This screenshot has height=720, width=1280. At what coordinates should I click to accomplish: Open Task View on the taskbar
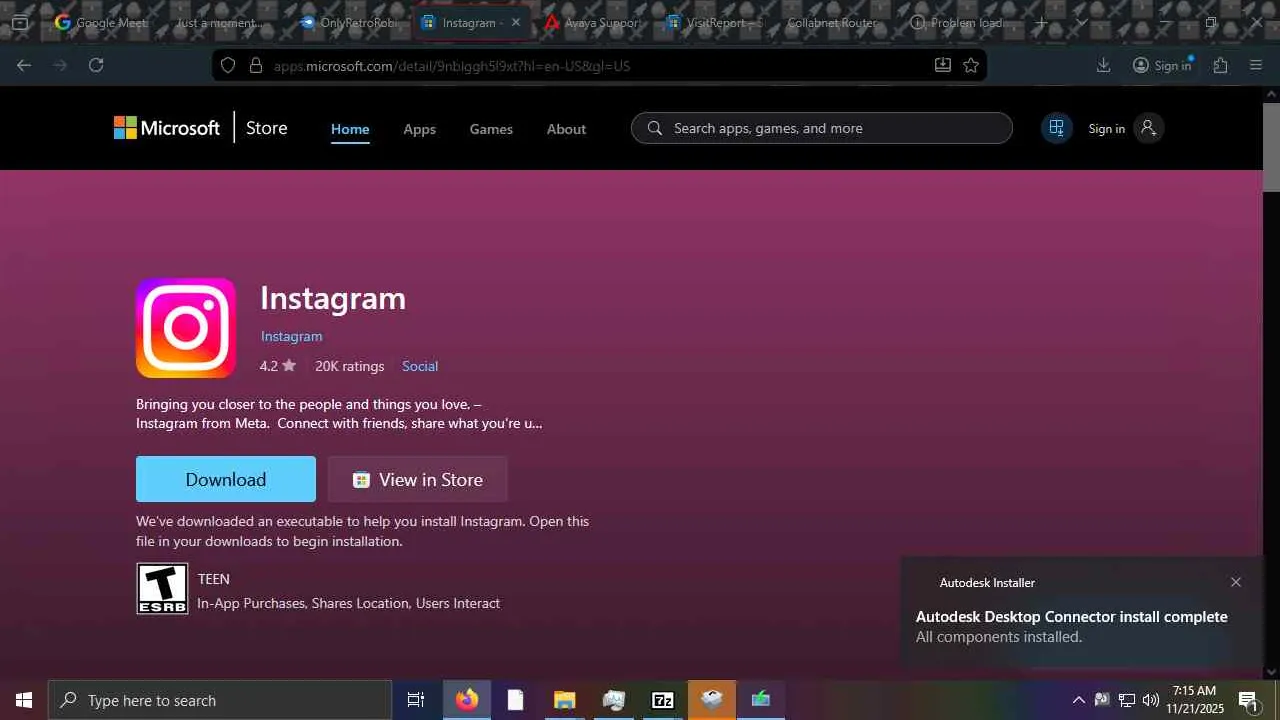[x=416, y=700]
